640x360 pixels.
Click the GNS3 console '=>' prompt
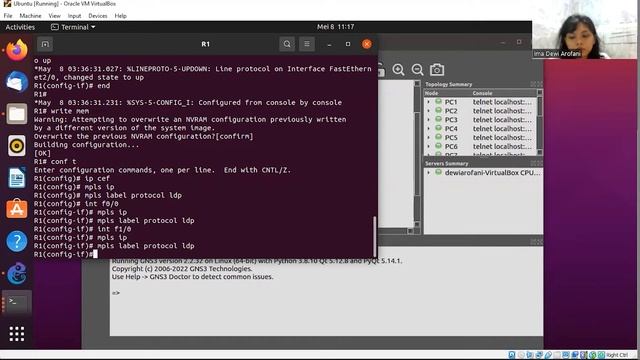(116, 293)
